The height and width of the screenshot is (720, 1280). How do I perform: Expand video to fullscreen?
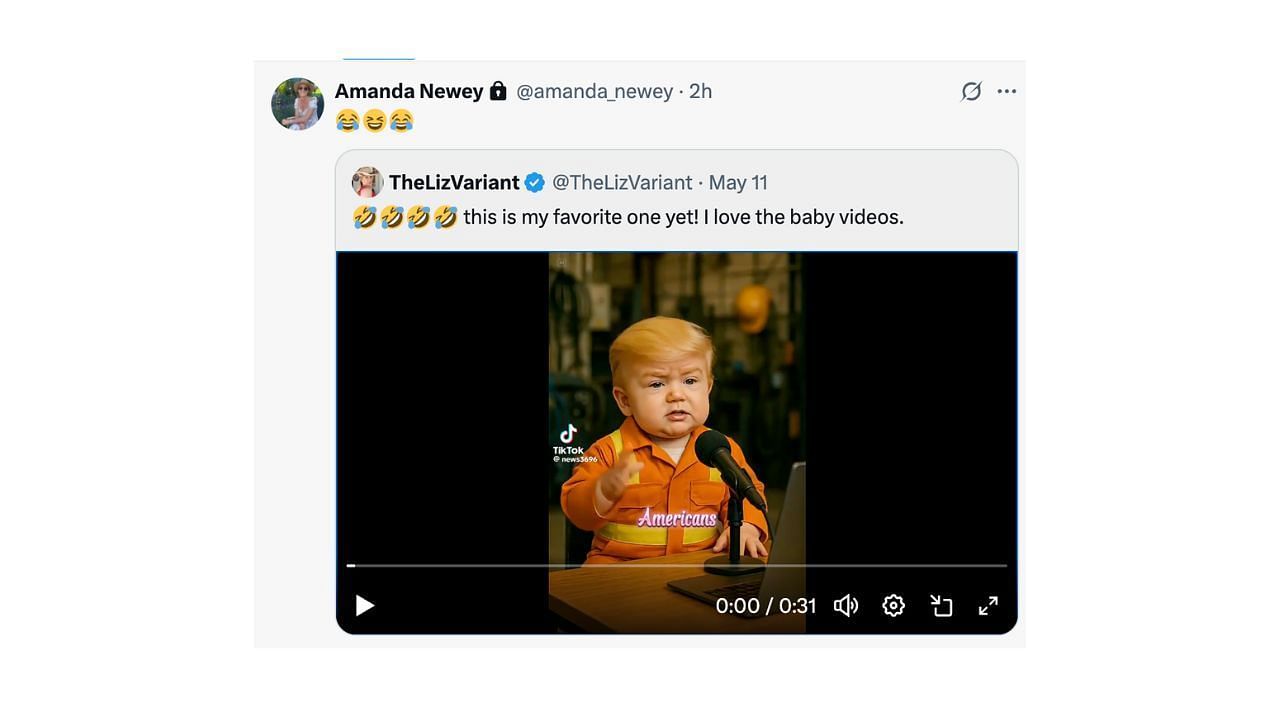(988, 606)
